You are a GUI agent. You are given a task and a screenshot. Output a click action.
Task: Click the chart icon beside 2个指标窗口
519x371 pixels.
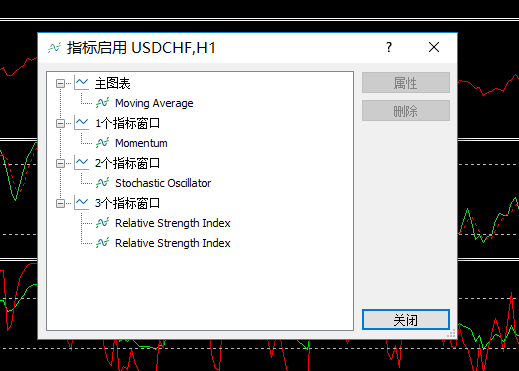click(x=82, y=163)
